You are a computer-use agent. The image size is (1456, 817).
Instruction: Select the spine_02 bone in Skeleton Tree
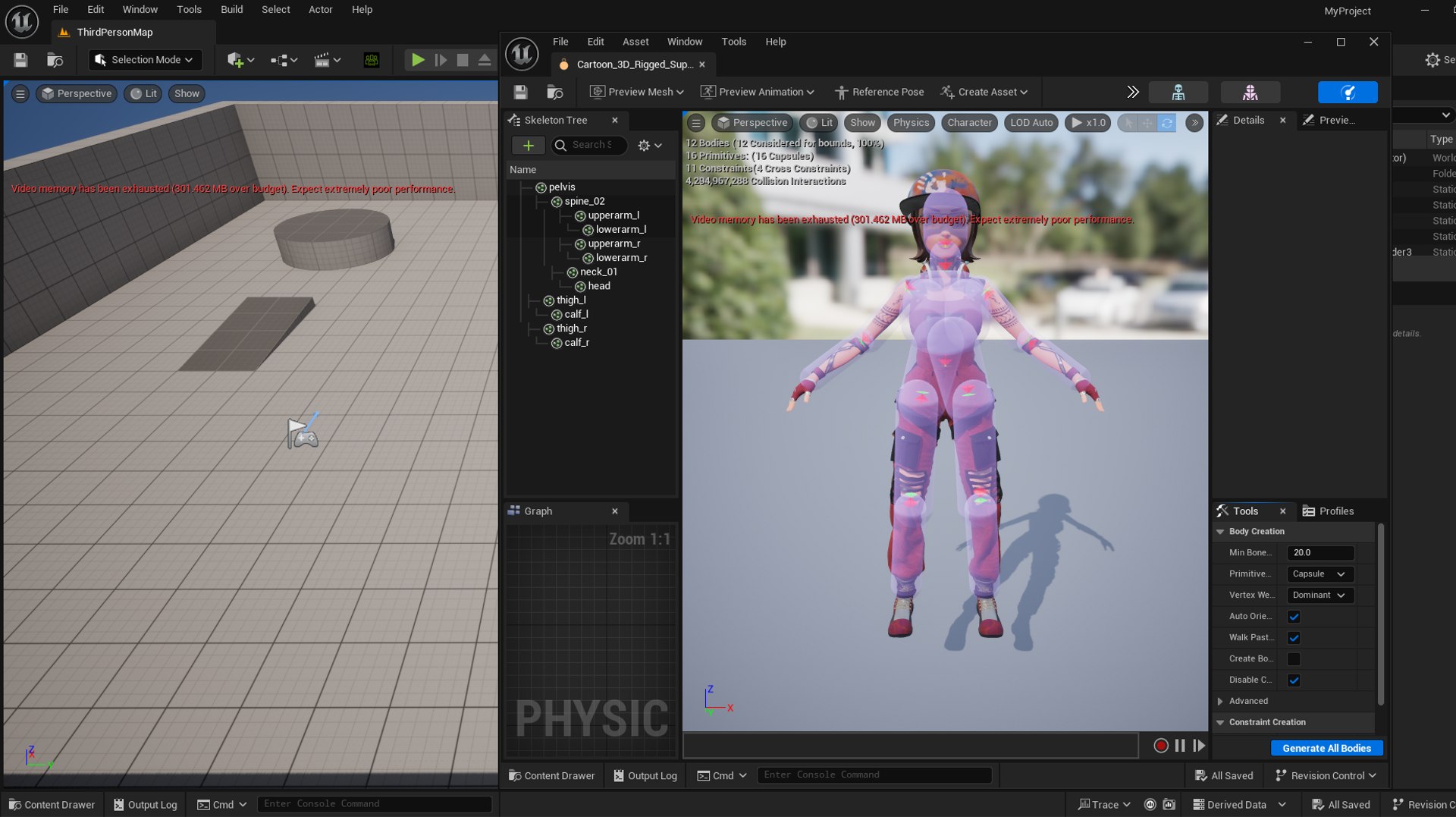[x=584, y=201]
